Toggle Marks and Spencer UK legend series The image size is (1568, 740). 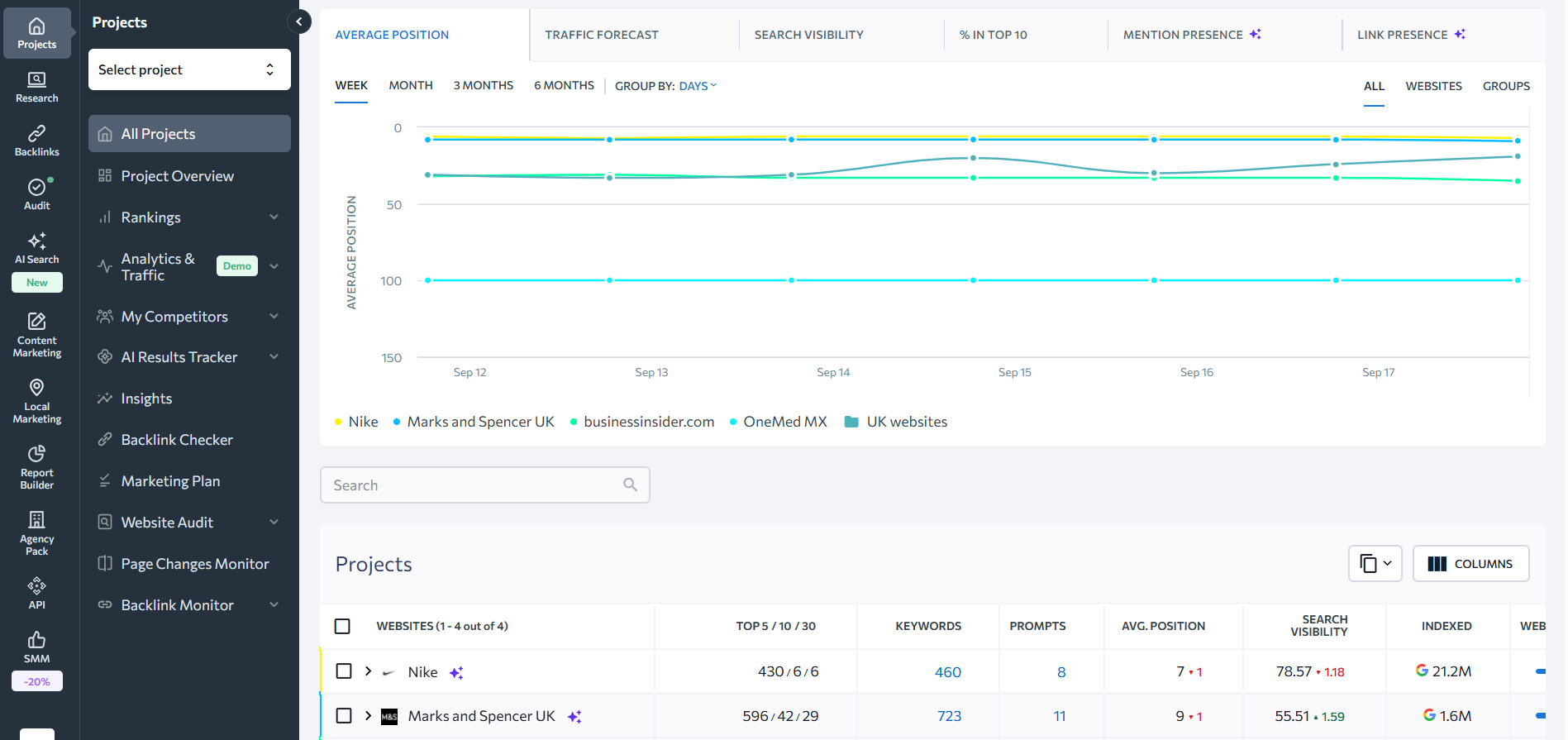click(474, 422)
